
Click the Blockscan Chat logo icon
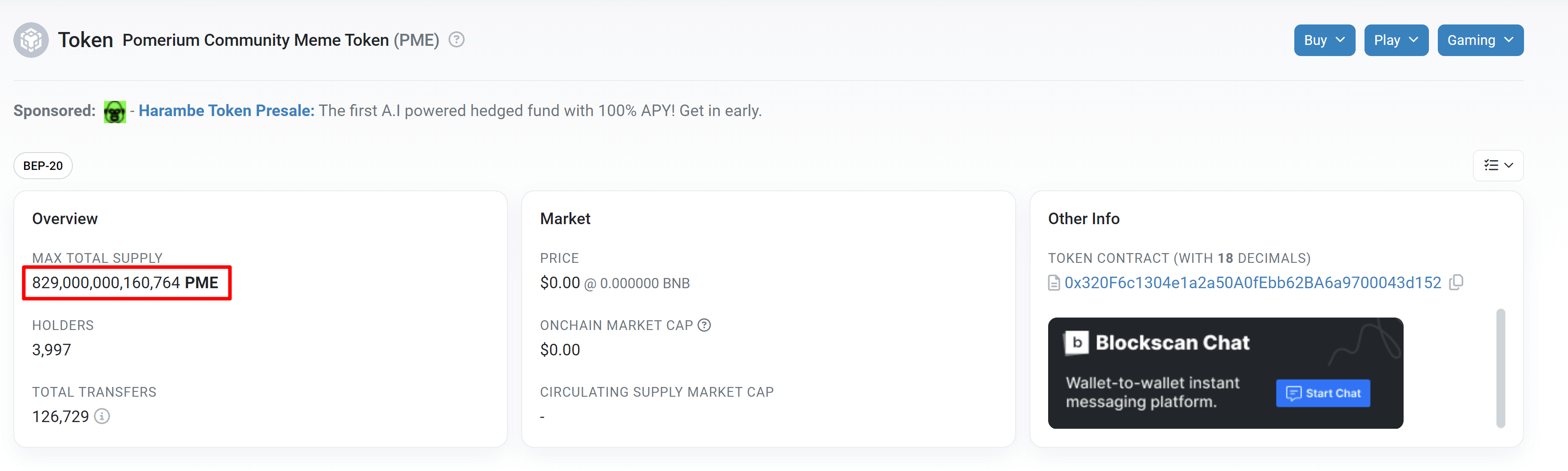(x=1076, y=342)
